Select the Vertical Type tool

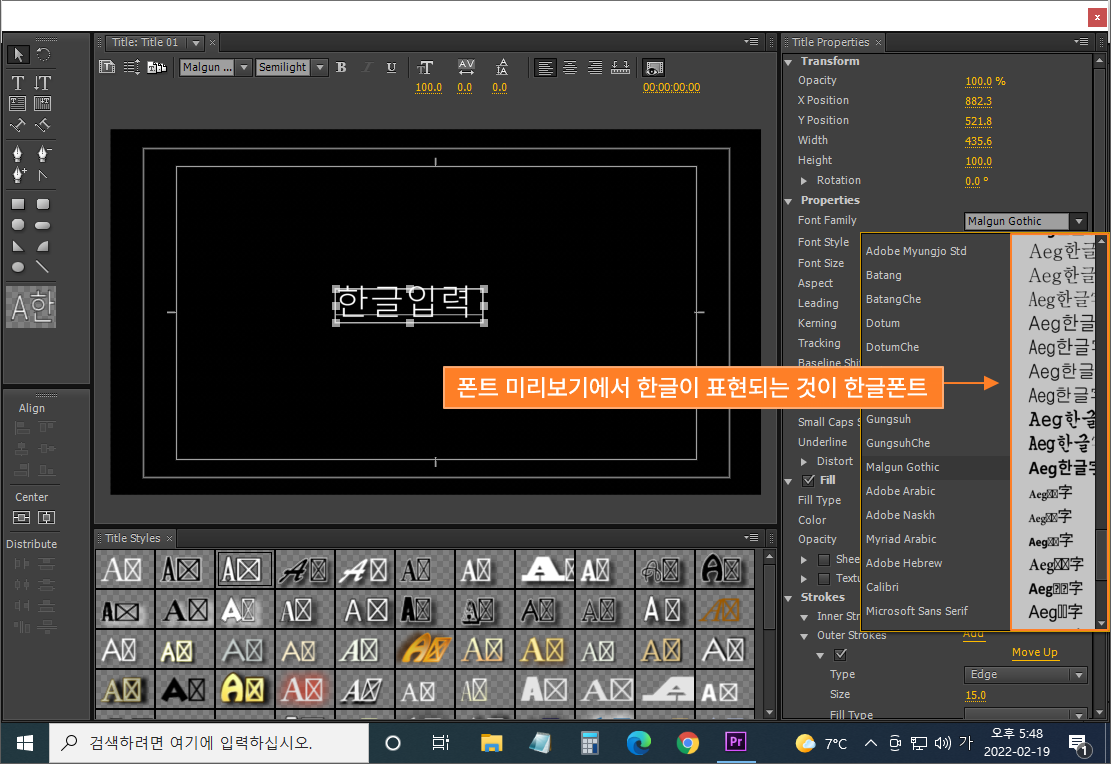tap(43, 82)
